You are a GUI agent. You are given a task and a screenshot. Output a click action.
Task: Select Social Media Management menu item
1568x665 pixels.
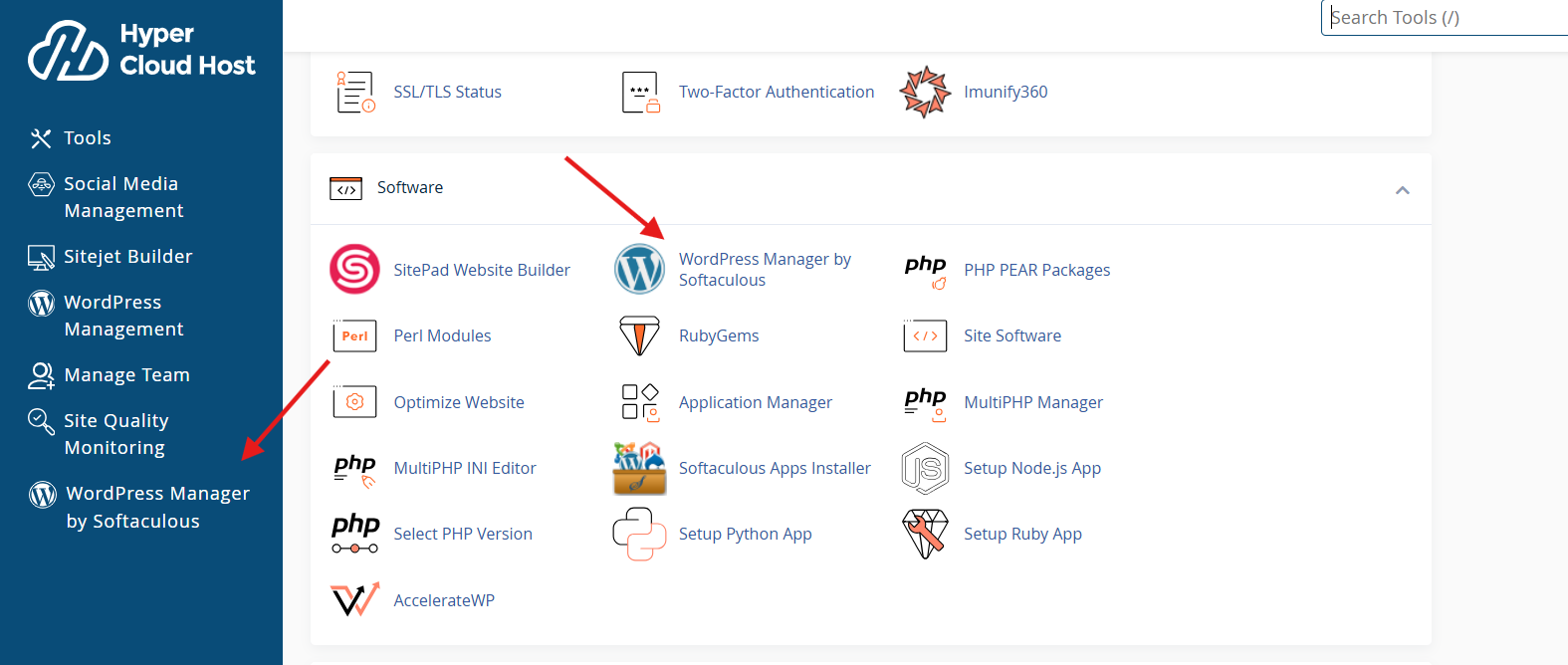tap(123, 197)
